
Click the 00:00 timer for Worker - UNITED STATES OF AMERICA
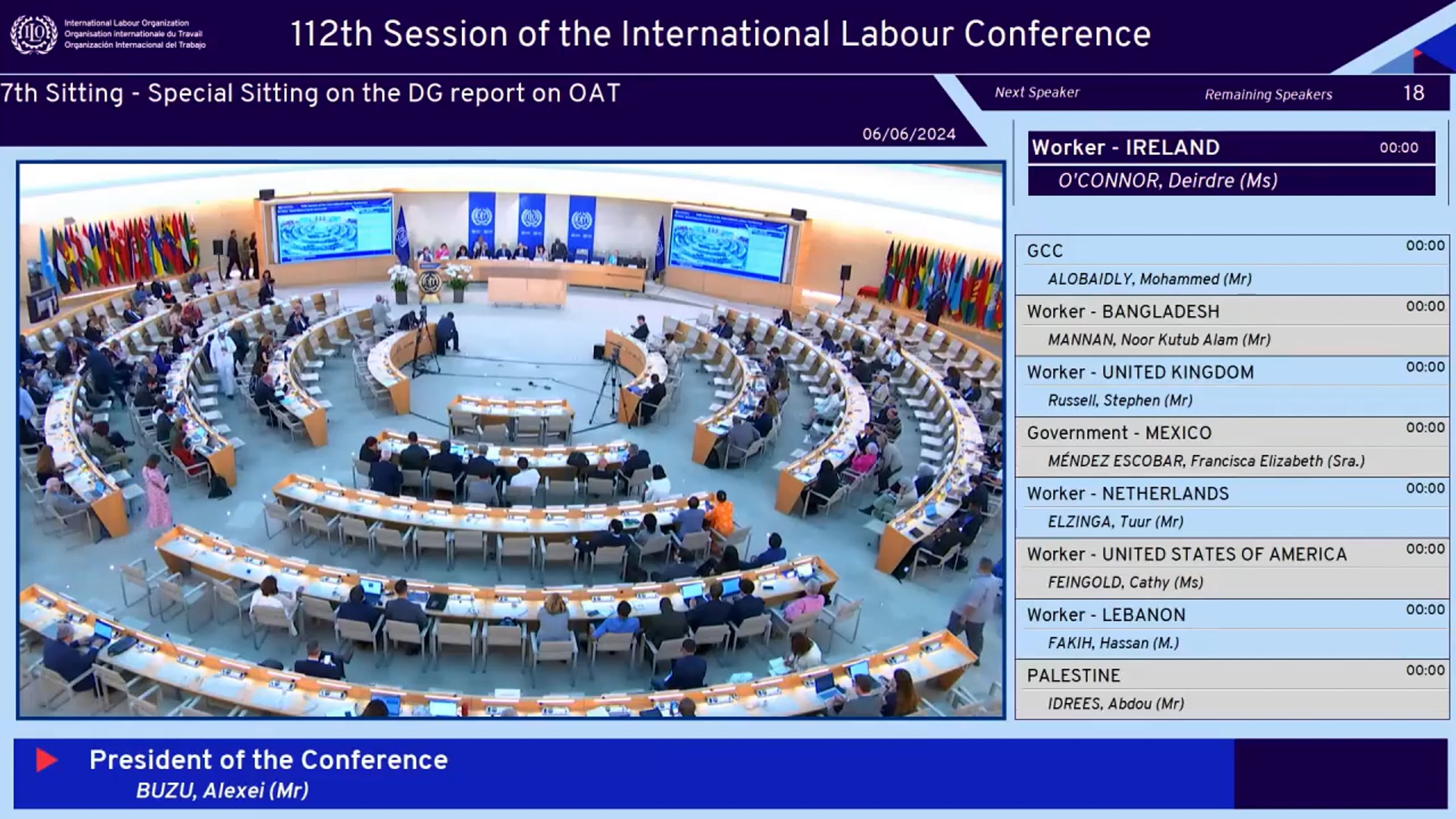tap(1425, 549)
